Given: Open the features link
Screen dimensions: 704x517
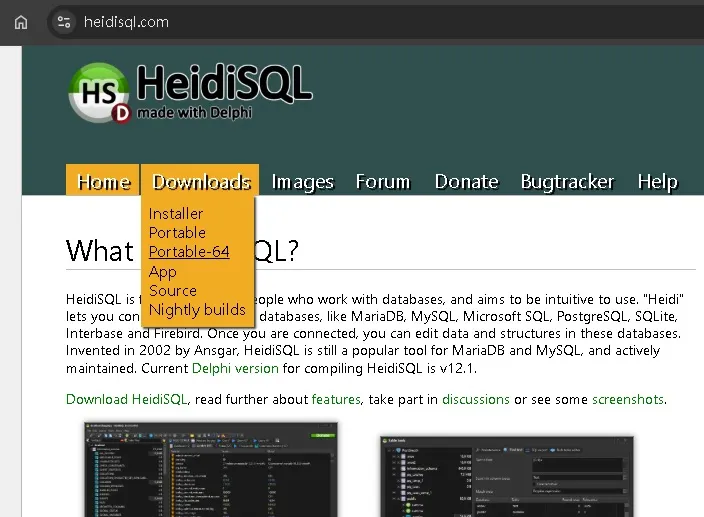Looking at the screenshot, I should coord(336,399).
